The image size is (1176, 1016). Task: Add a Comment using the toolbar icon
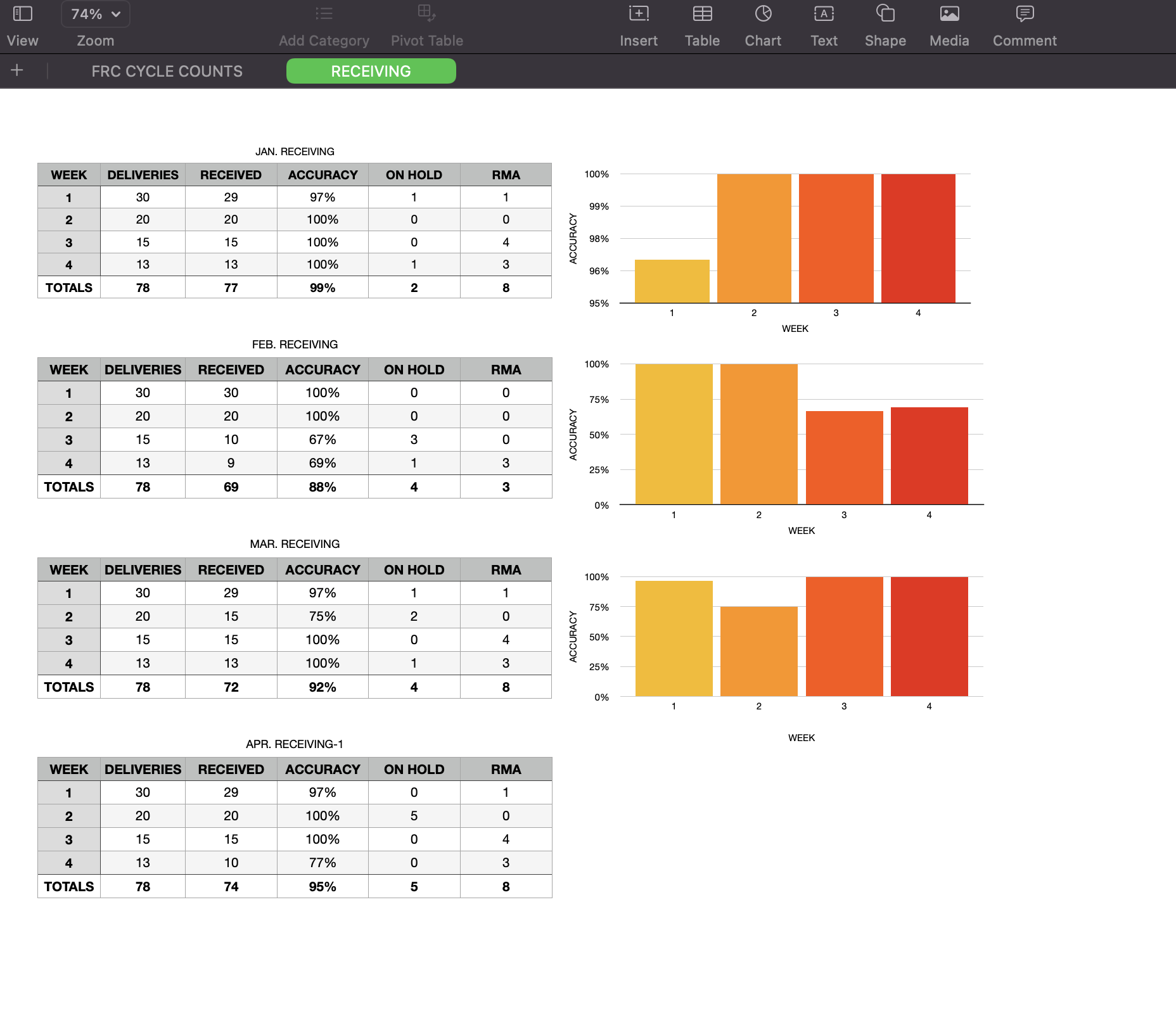click(1024, 25)
